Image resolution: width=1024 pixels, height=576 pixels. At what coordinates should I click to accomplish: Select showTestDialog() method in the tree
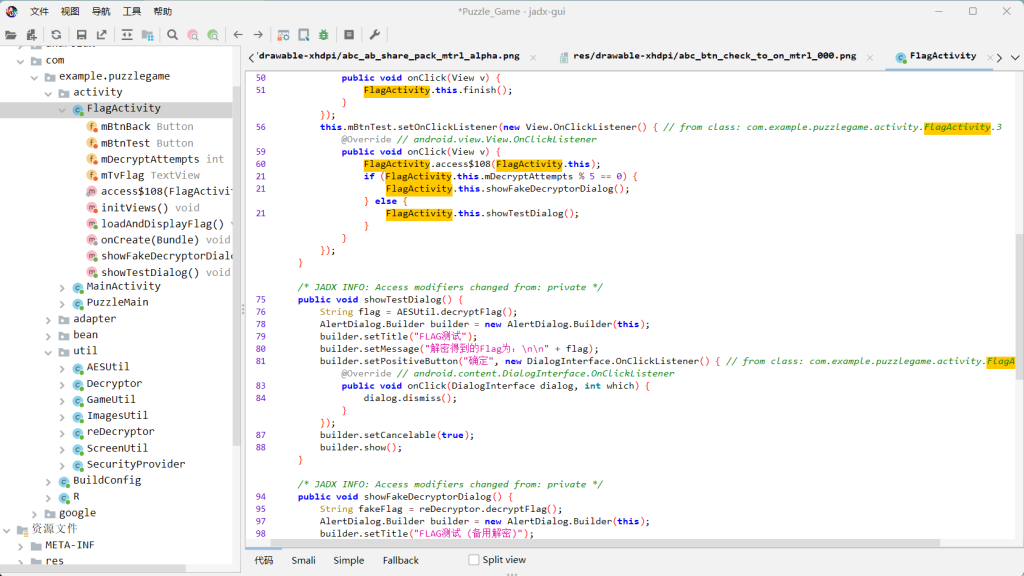[x=149, y=272]
